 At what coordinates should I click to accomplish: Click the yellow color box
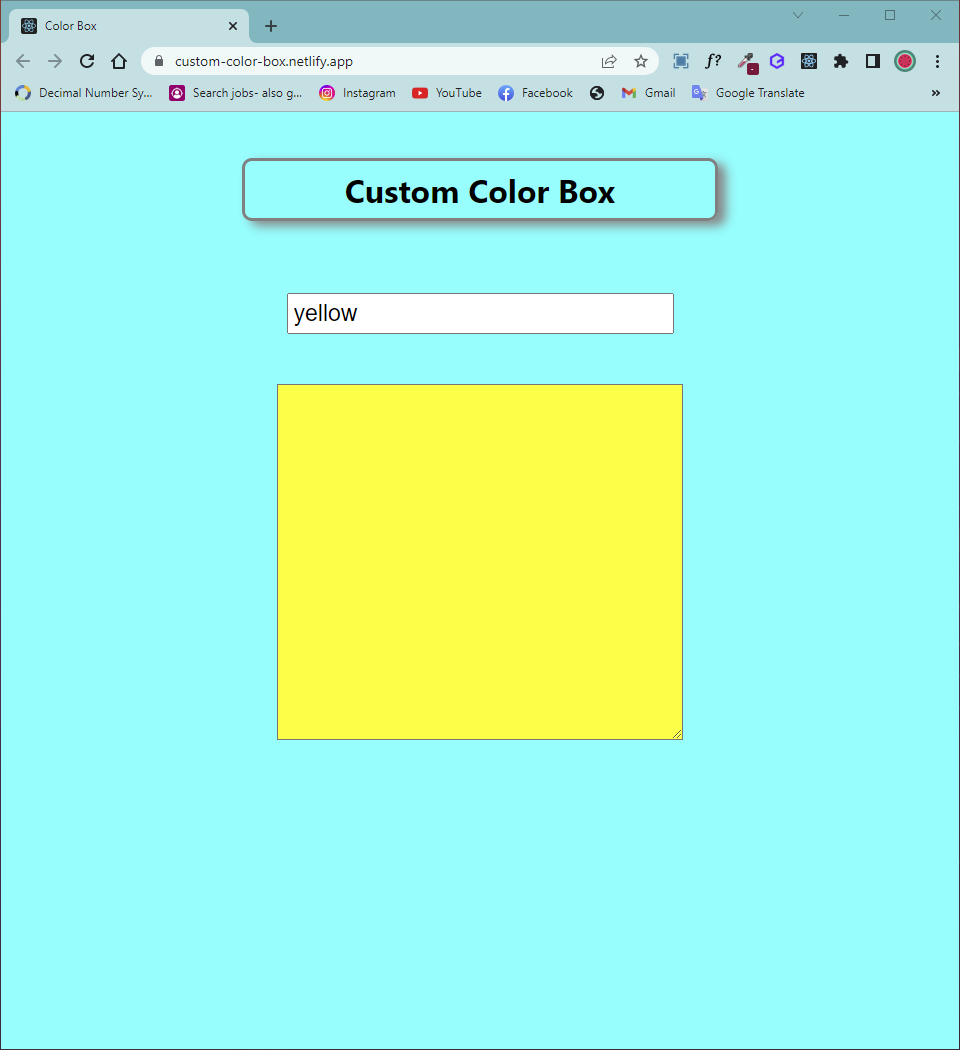click(x=480, y=562)
